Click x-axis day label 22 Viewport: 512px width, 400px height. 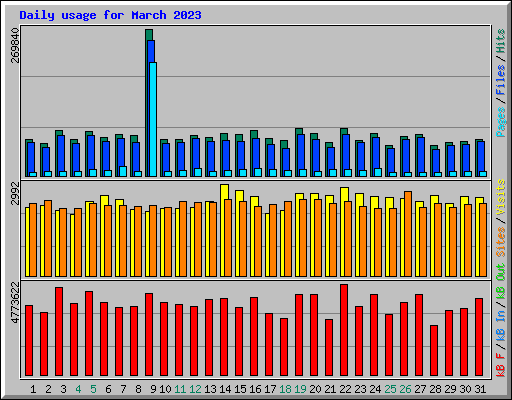tap(345, 389)
